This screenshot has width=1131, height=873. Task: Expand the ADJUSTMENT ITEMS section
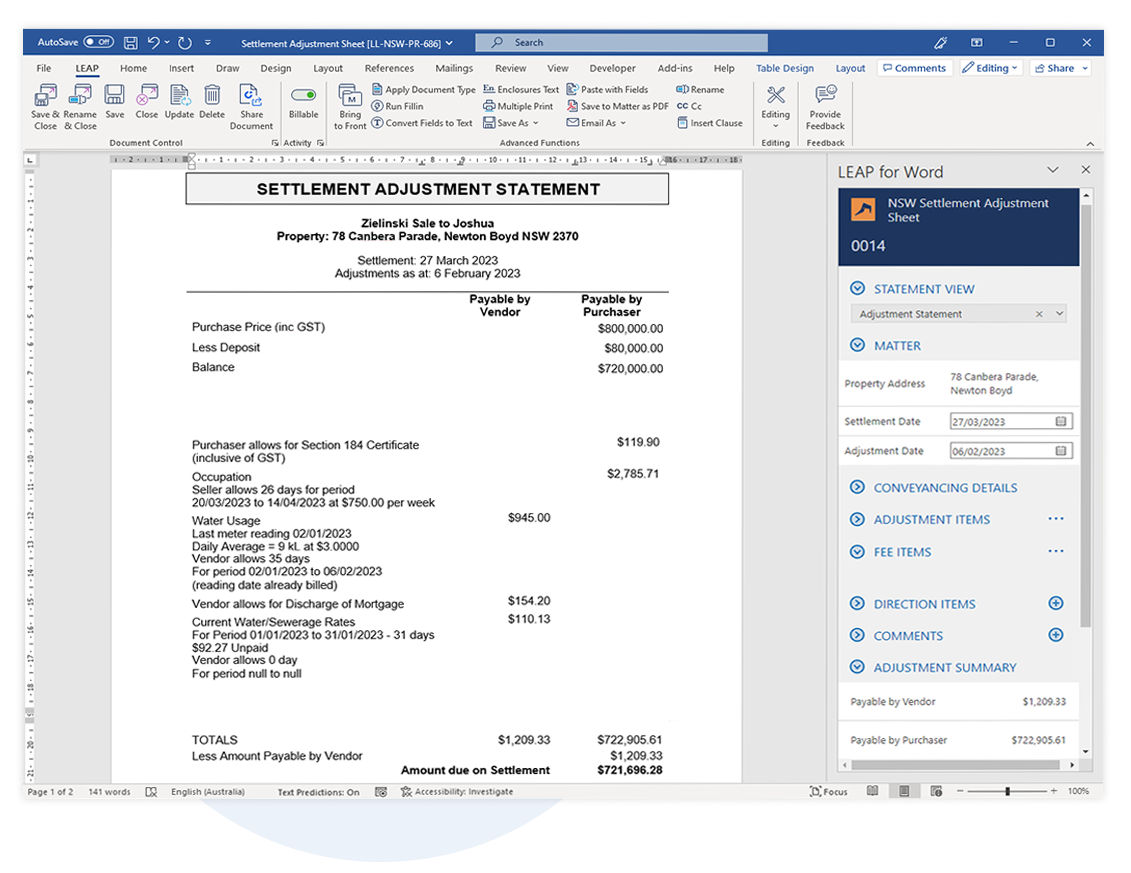point(857,519)
